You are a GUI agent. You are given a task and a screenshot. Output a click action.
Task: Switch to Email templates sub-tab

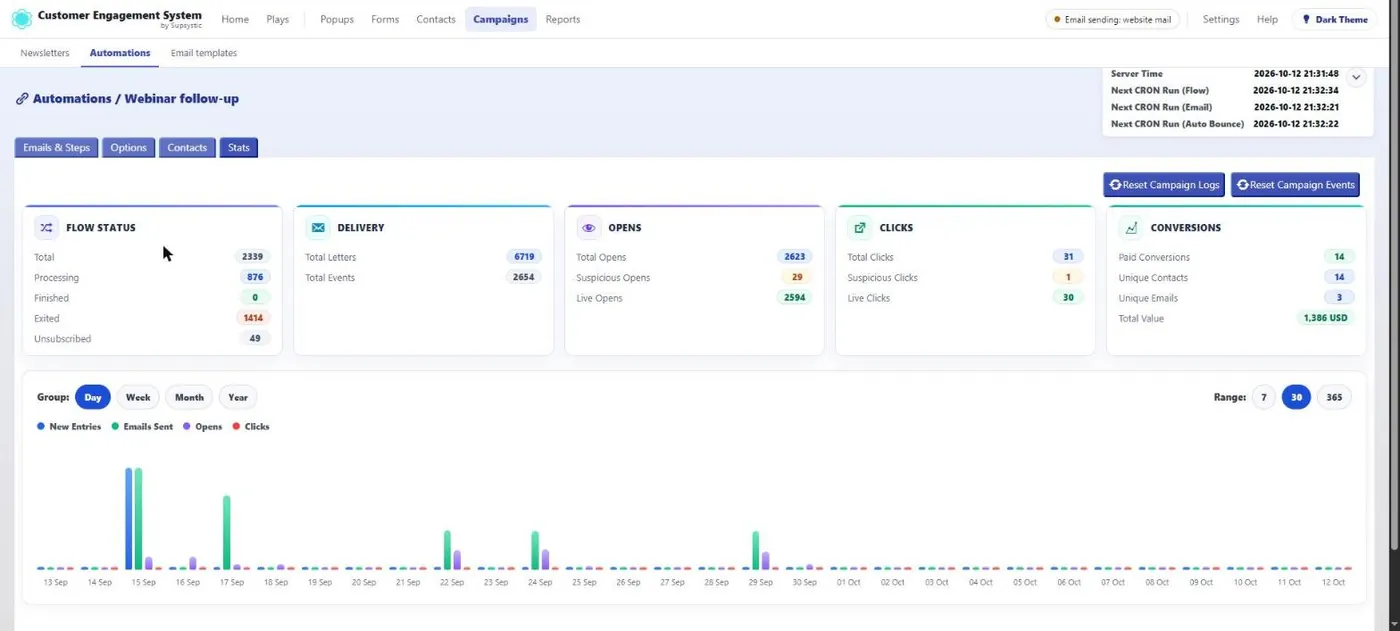coord(204,53)
